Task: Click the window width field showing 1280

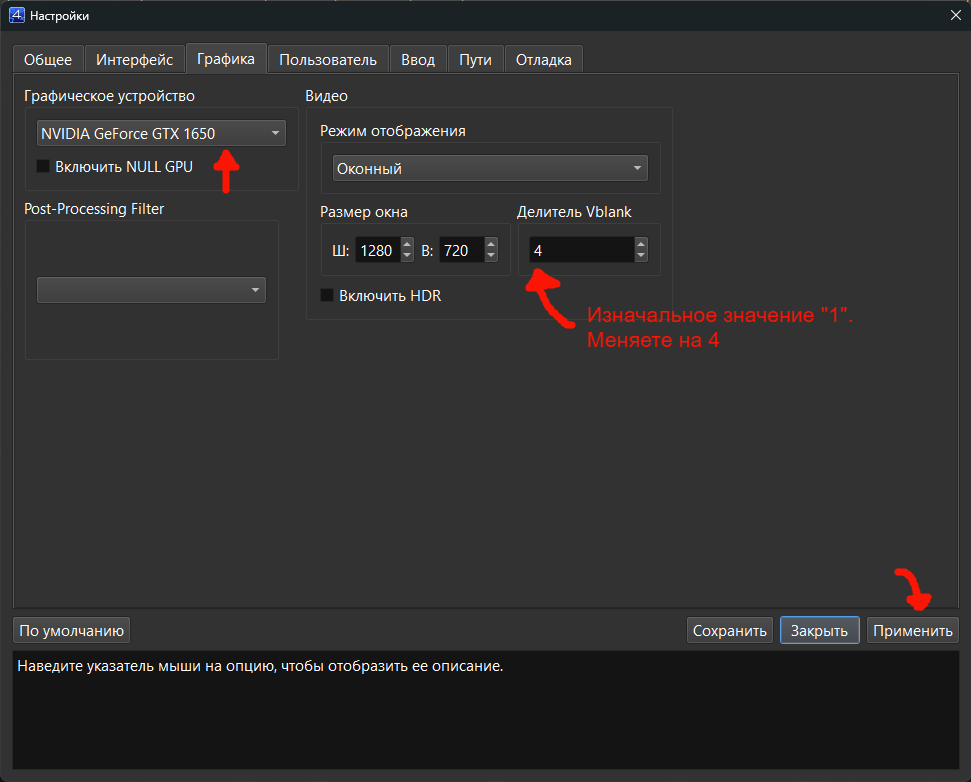Action: 377,250
